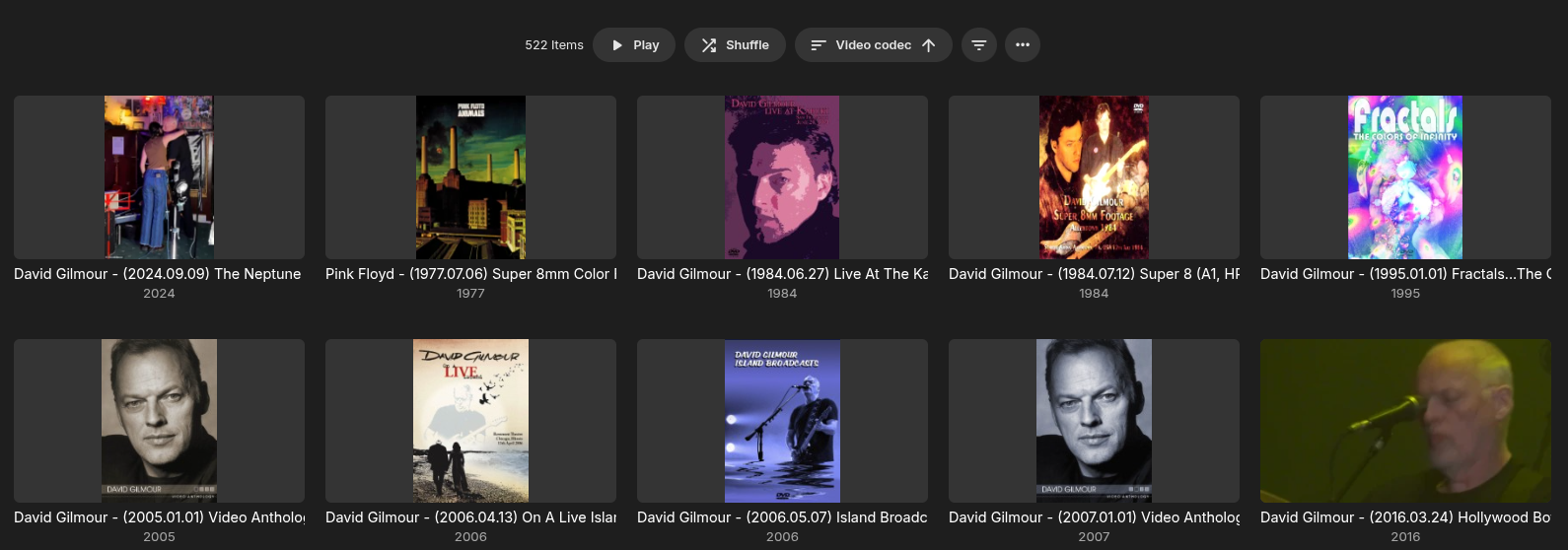Screen dimensions: 1568x550
Task: Toggle sort direction arrow
Action: pos(929,45)
